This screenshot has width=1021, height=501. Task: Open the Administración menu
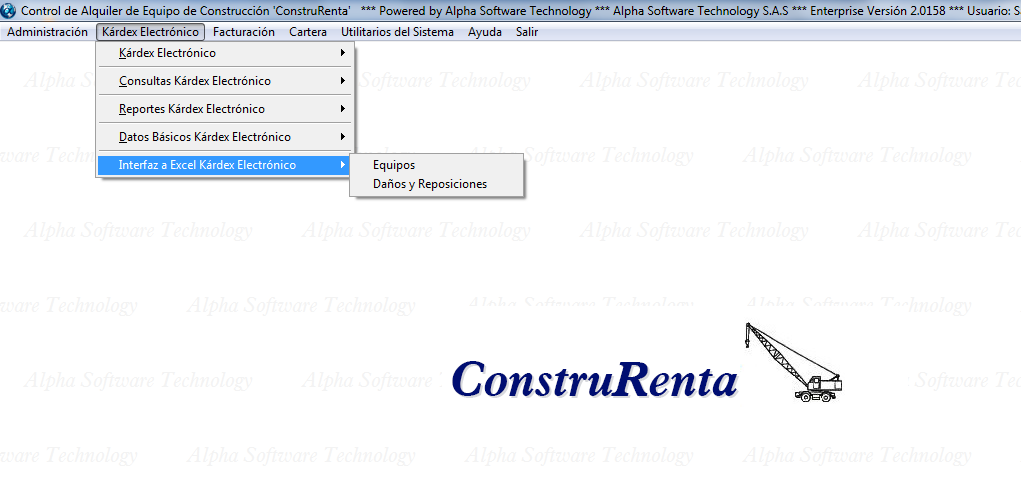(x=47, y=32)
